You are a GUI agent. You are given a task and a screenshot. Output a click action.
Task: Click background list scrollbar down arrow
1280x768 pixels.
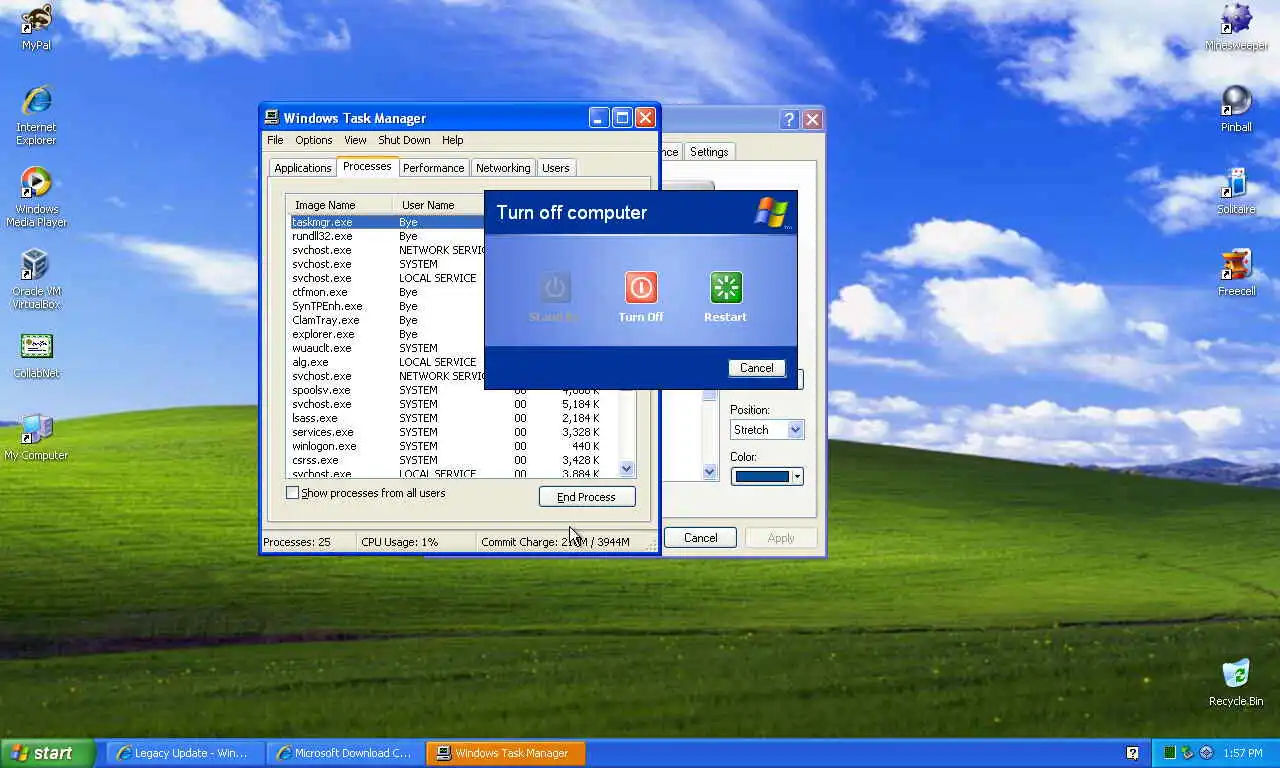710,472
